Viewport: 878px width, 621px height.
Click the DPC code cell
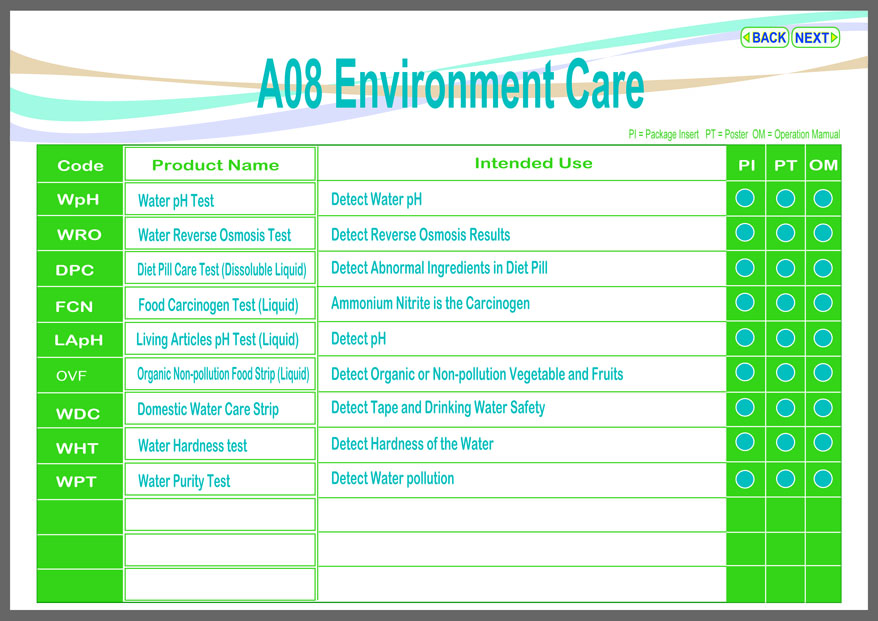pyautogui.click(x=78, y=270)
